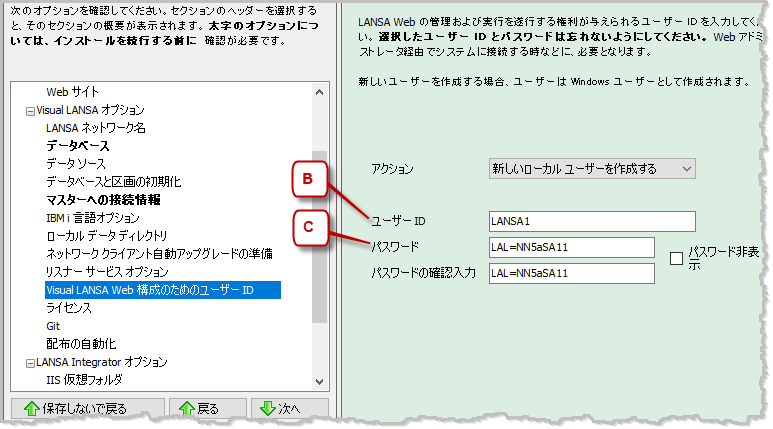Click the 戻る button
The image size is (773, 429).
coord(208,408)
